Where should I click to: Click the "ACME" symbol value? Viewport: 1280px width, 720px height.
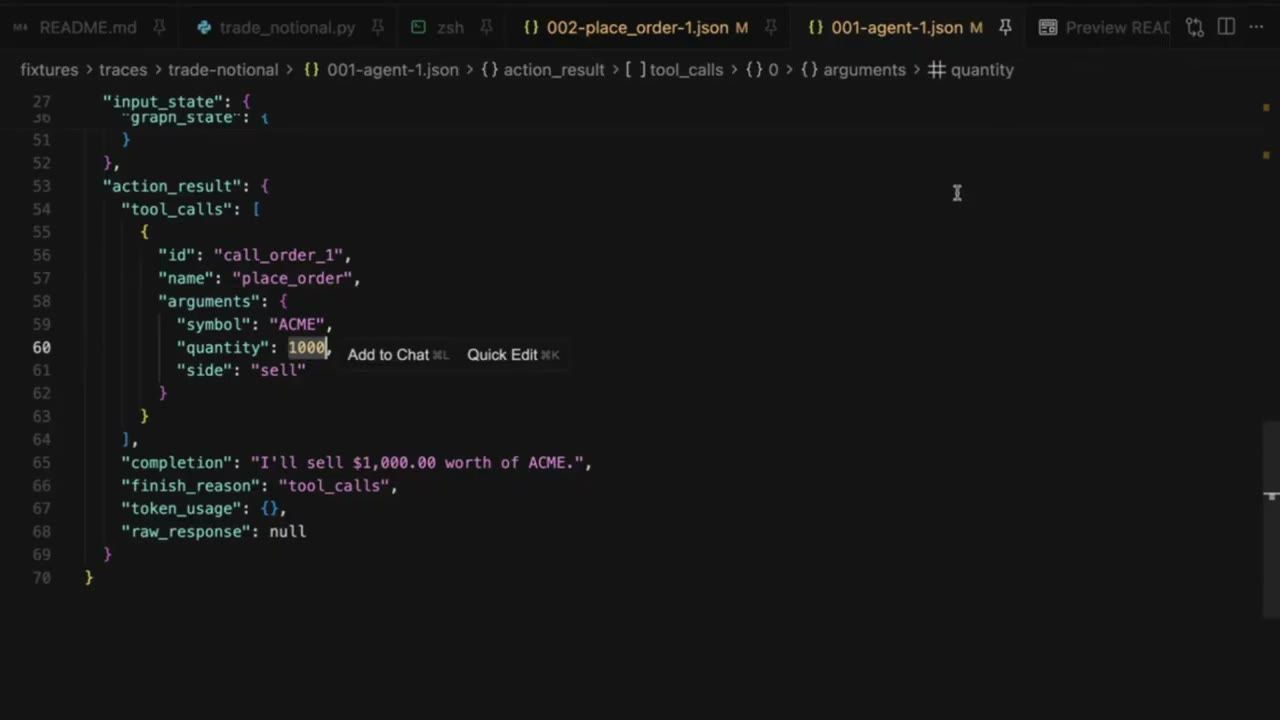click(x=296, y=324)
